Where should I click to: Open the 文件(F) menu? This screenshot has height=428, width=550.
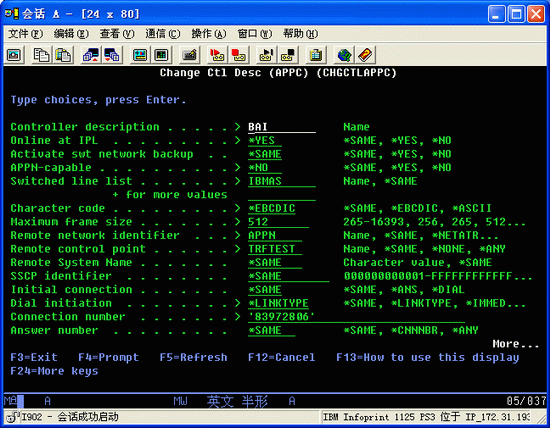[x=26, y=34]
